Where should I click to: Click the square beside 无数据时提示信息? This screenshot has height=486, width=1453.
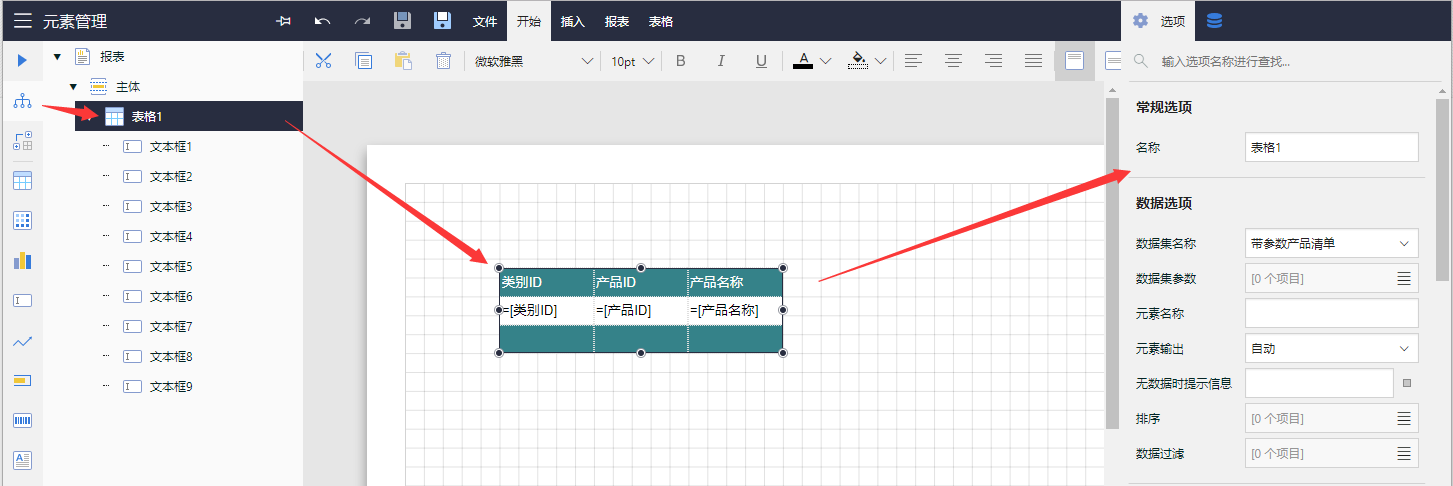[1407, 383]
